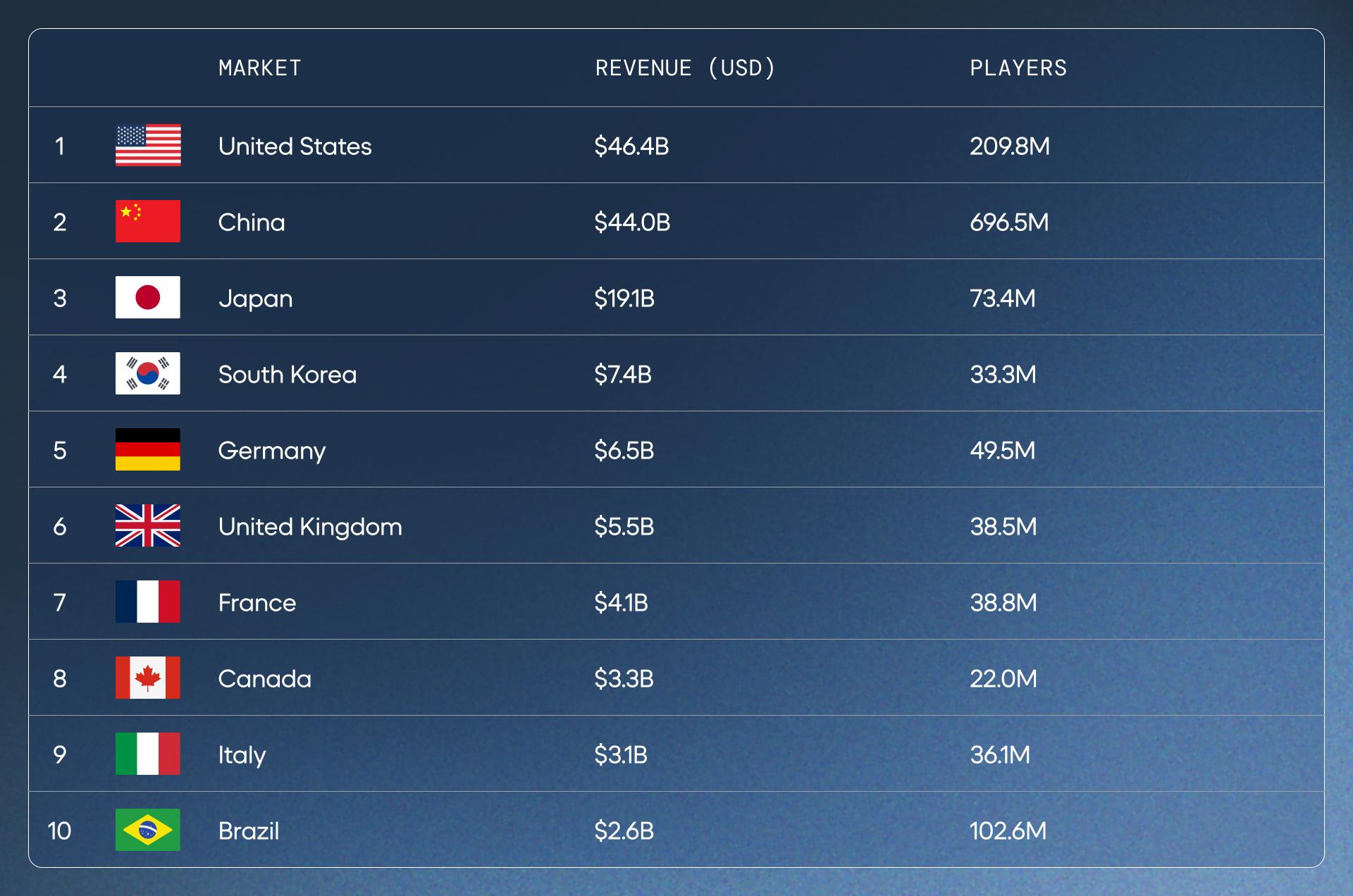
Task: Click the Japan flag icon
Action: coord(148,297)
